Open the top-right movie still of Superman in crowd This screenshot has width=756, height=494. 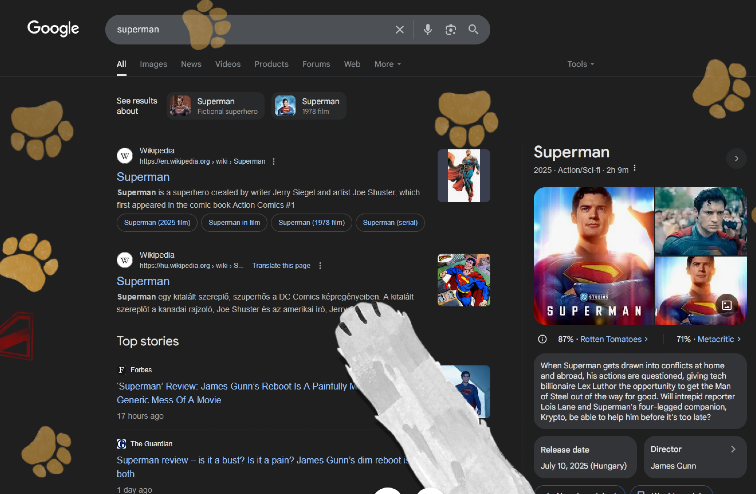(x=701, y=221)
